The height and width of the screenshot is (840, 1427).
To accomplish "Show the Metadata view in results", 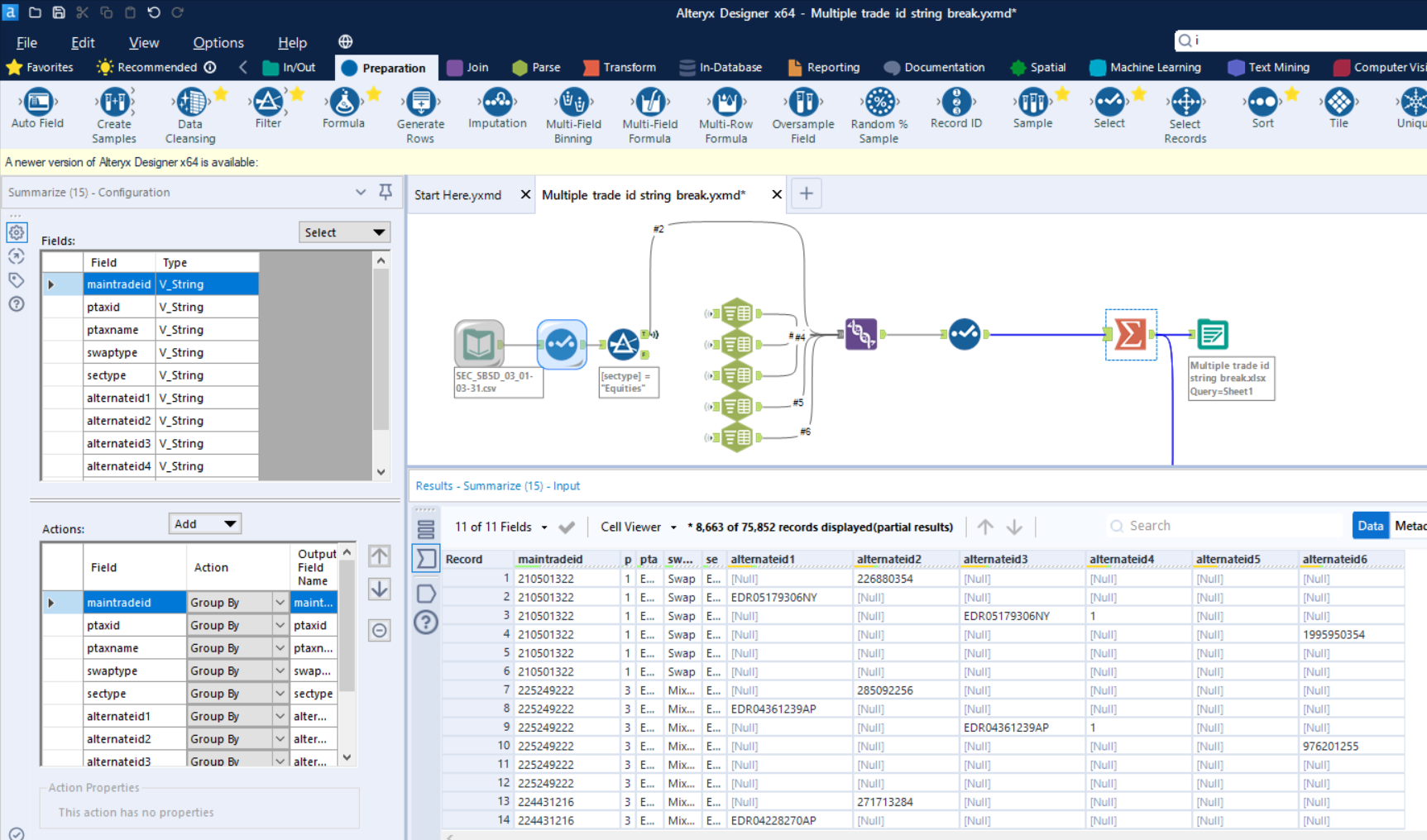I will tap(1410, 526).
